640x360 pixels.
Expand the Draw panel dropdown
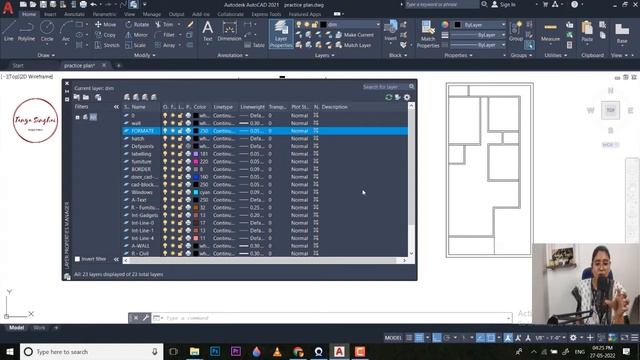coord(46,55)
